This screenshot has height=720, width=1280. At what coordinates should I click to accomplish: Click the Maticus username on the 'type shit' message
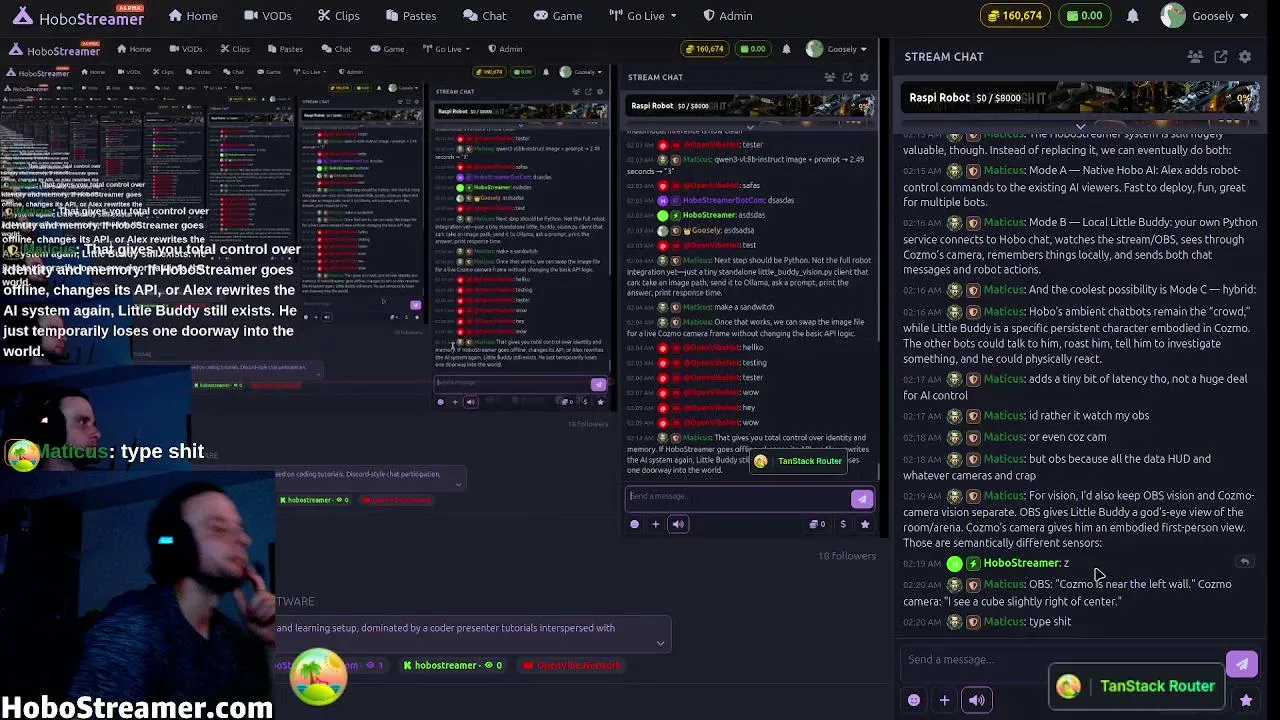[1004, 622]
